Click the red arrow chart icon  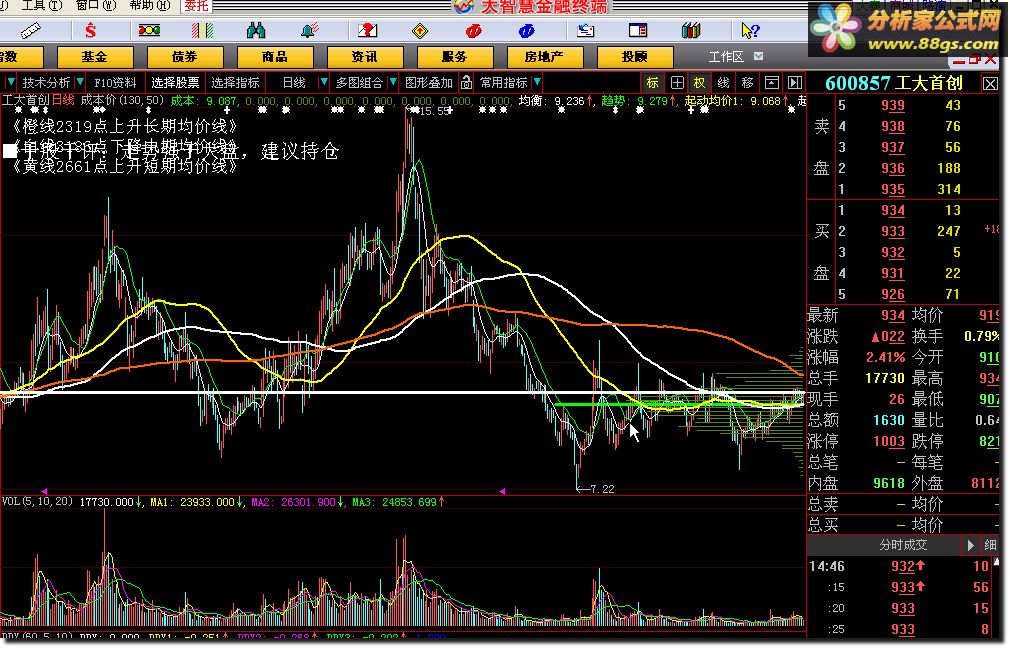tap(367, 30)
